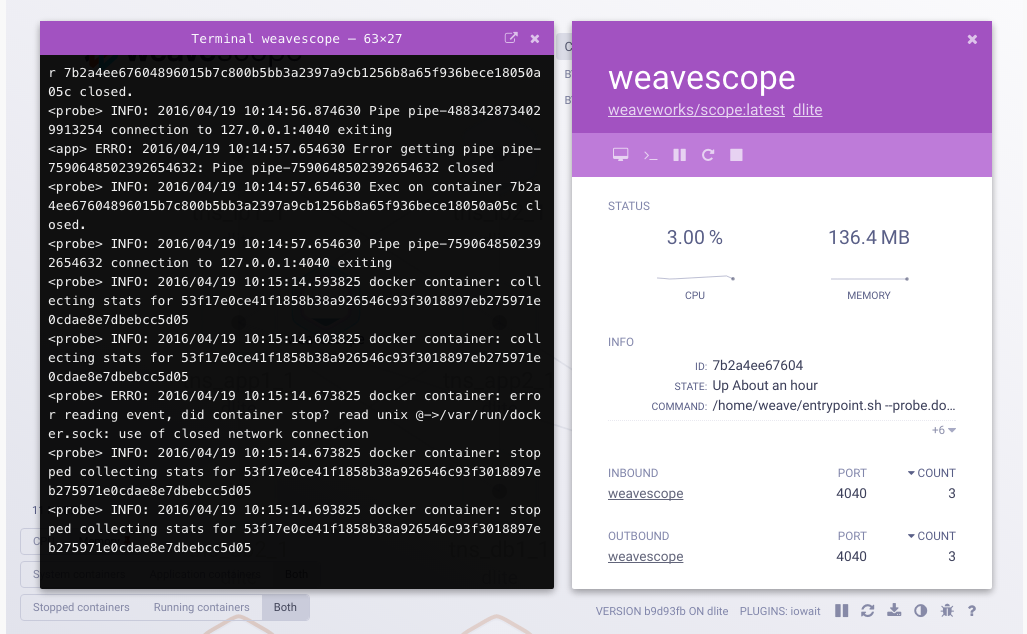The image size is (1027, 634).
Task: Pause updates in footer bar
Action: [x=842, y=611]
